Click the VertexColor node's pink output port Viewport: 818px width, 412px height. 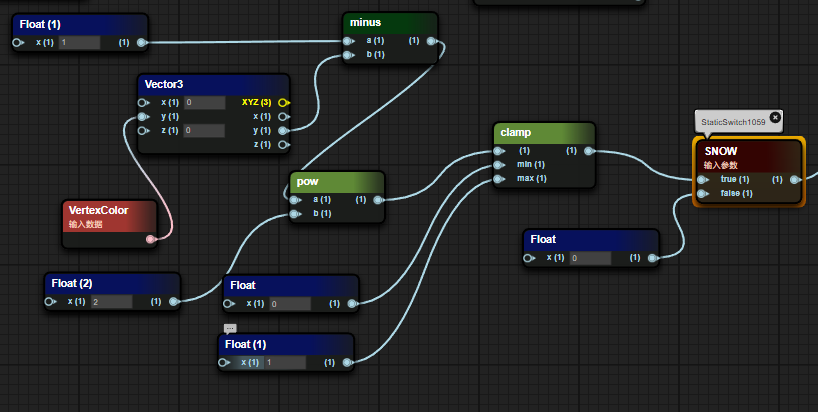[x=151, y=239]
